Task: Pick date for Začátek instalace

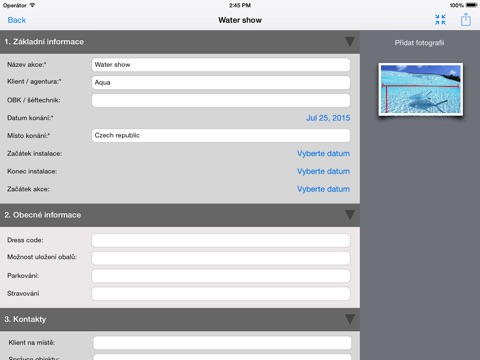Action: [x=323, y=154]
